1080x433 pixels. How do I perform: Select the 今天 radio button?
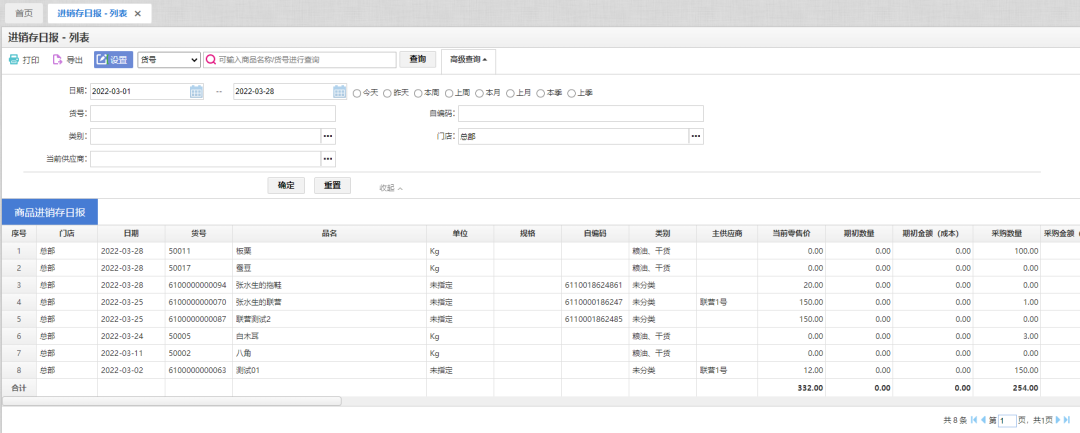click(357, 93)
